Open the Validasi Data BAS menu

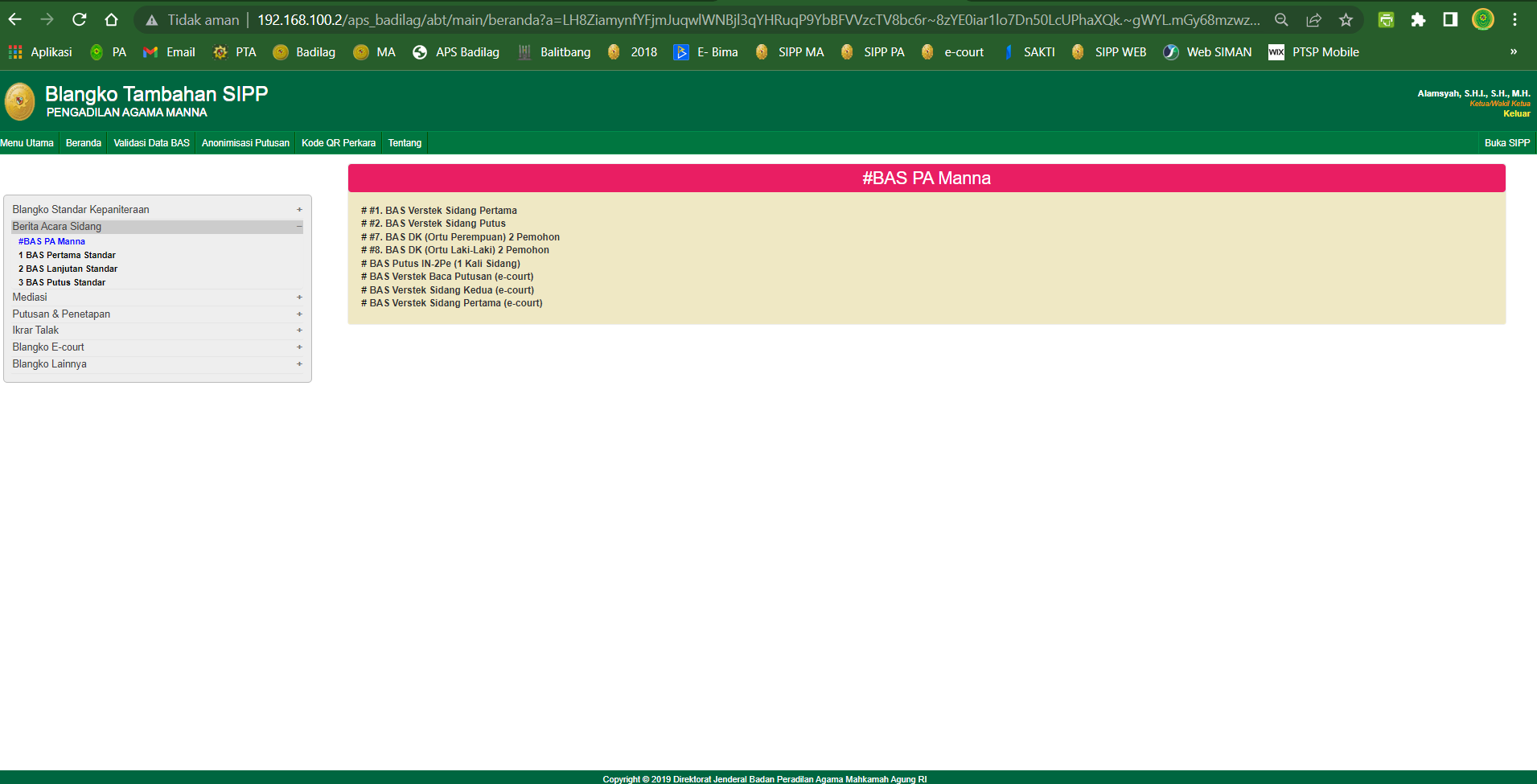coord(151,143)
